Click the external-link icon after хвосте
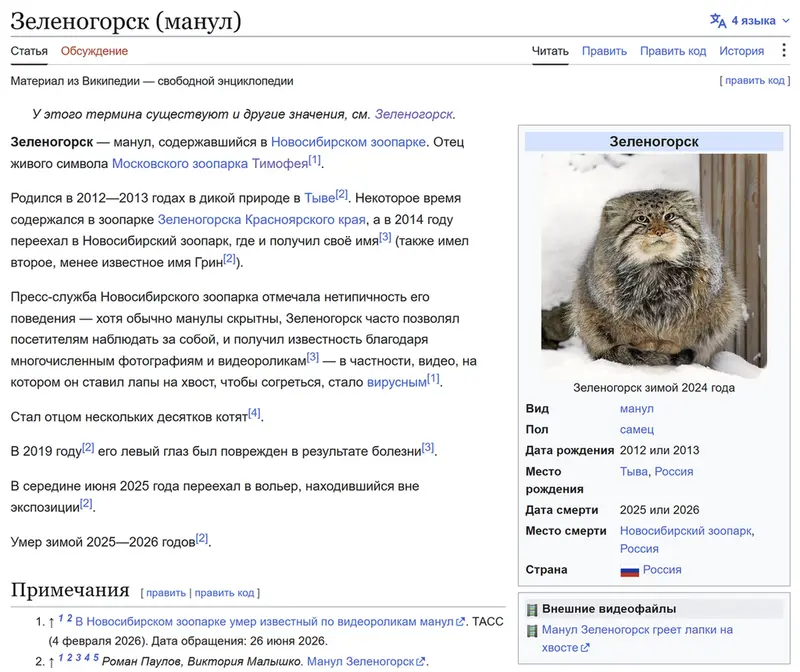The image size is (800, 672). click(x=585, y=648)
